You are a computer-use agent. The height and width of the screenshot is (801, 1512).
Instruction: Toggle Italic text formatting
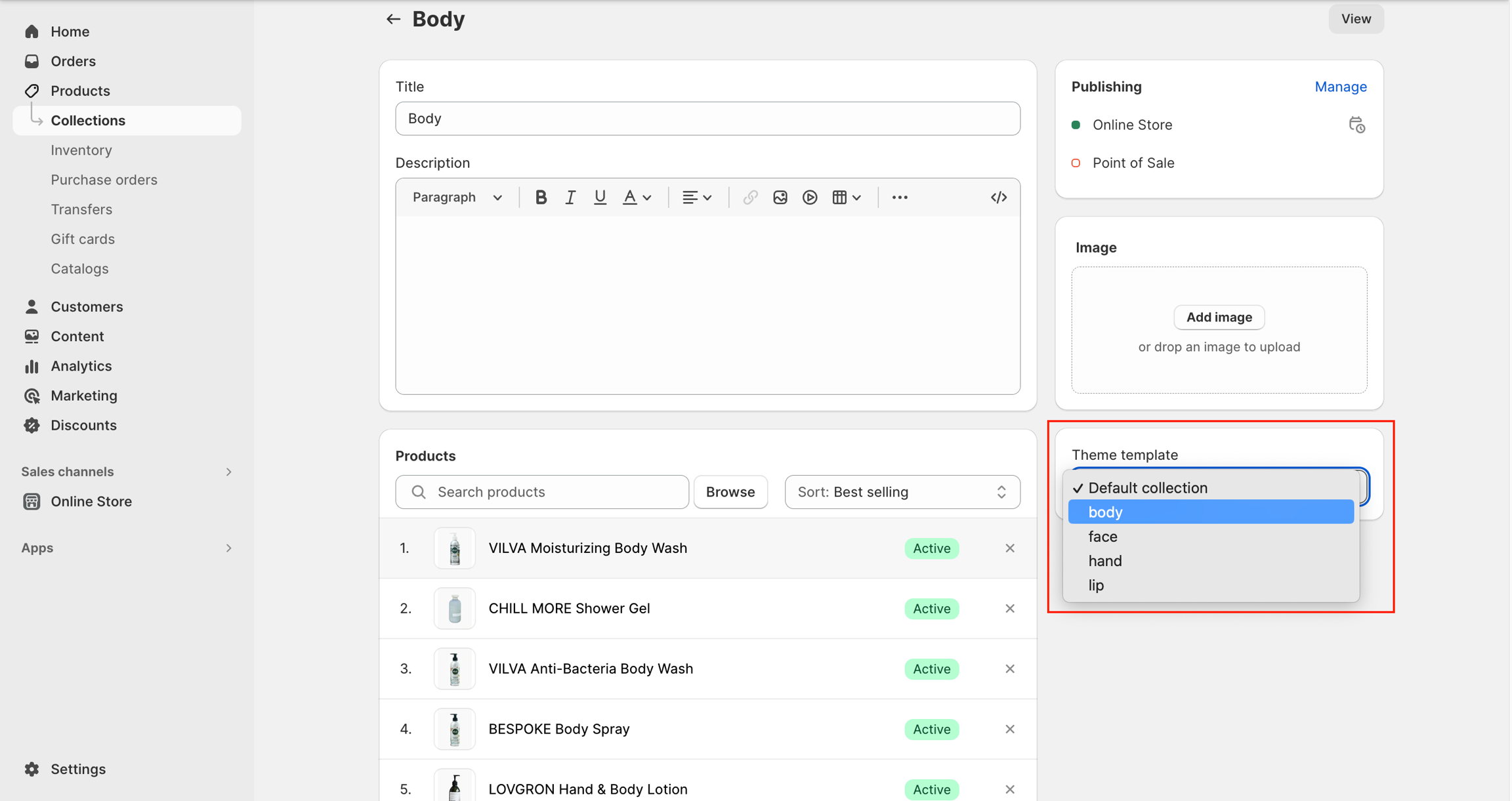pyautogui.click(x=570, y=197)
